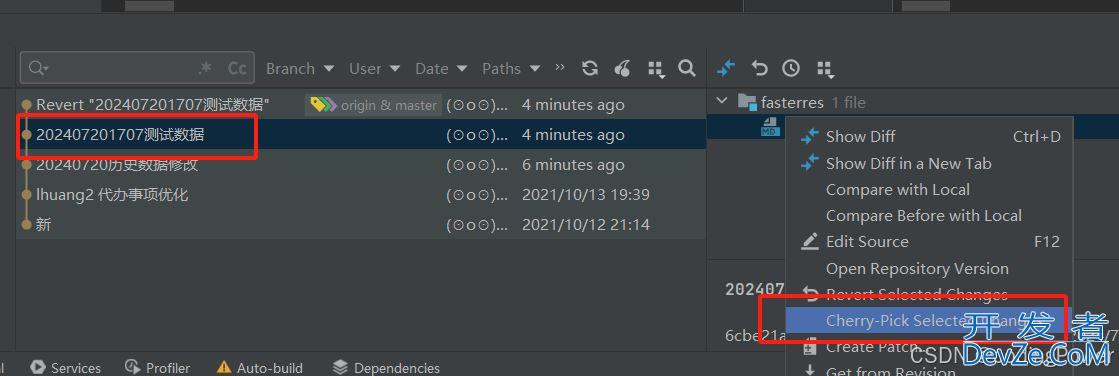Image resolution: width=1119 pixels, height=376 pixels.
Task: Open the Services tool window button
Action: click(66, 367)
